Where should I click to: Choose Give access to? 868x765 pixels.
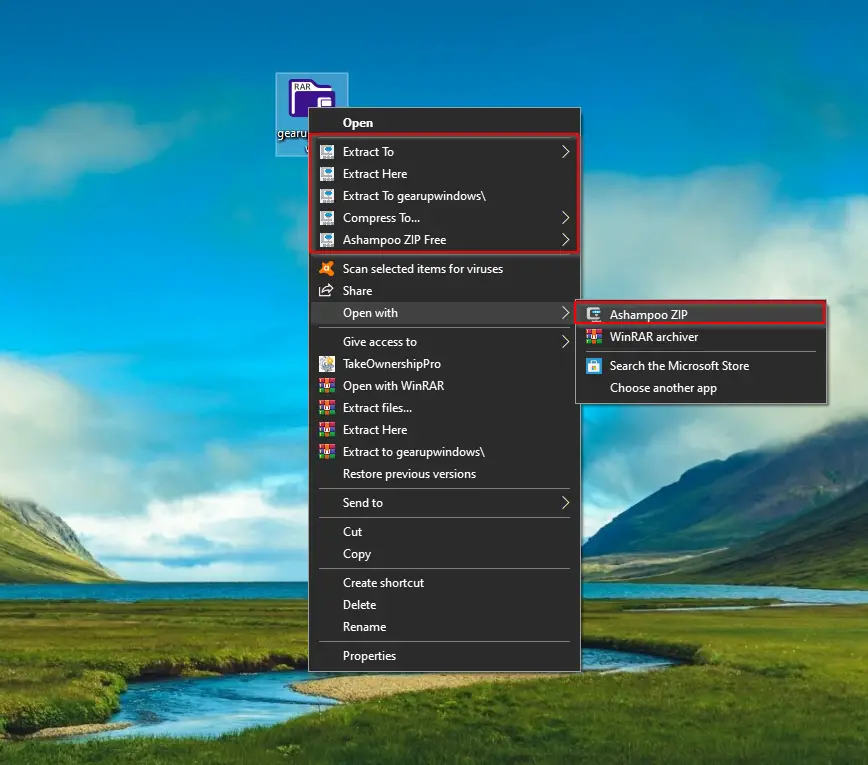[445, 342]
